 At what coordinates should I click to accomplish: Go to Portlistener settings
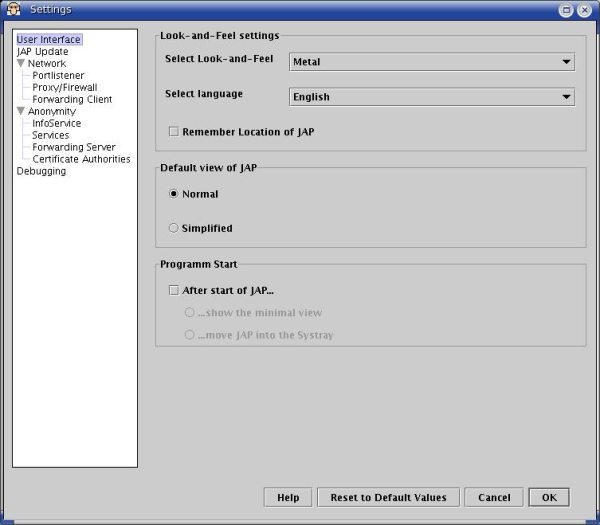pyautogui.click(x=58, y=76)
